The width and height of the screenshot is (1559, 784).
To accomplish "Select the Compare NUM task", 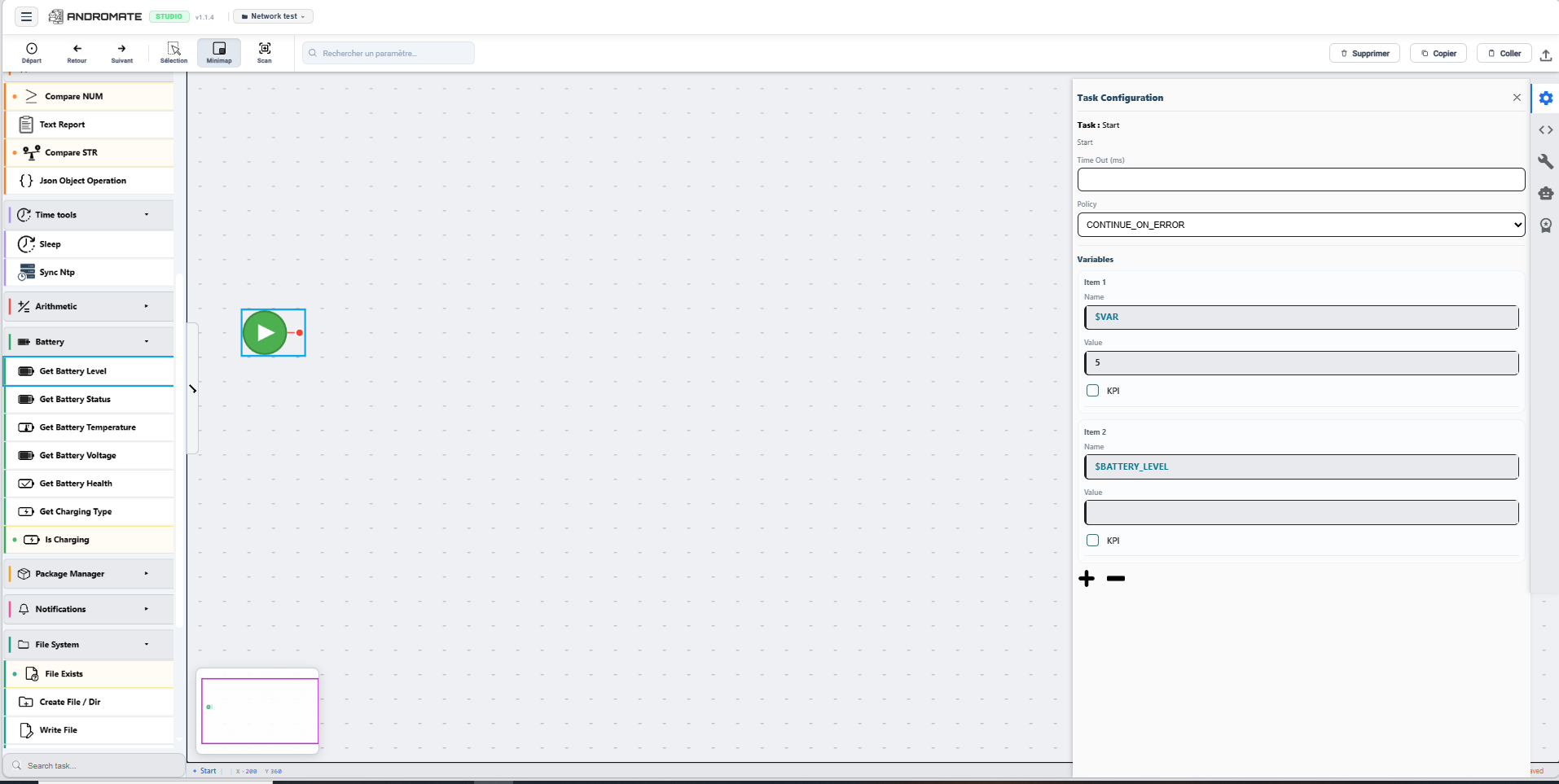I will pos(90,96).
